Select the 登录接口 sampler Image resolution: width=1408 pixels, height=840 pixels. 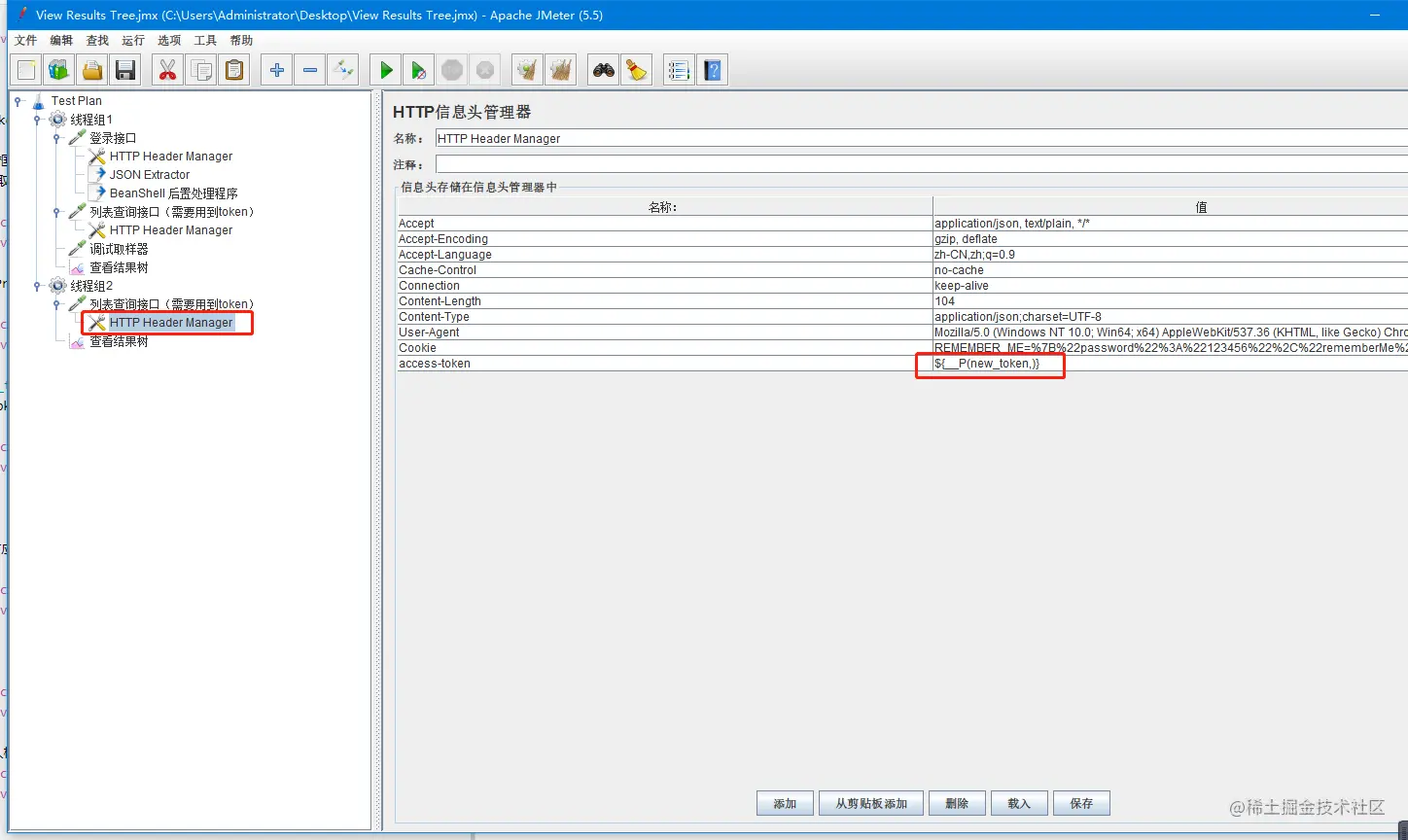[113, 138]
